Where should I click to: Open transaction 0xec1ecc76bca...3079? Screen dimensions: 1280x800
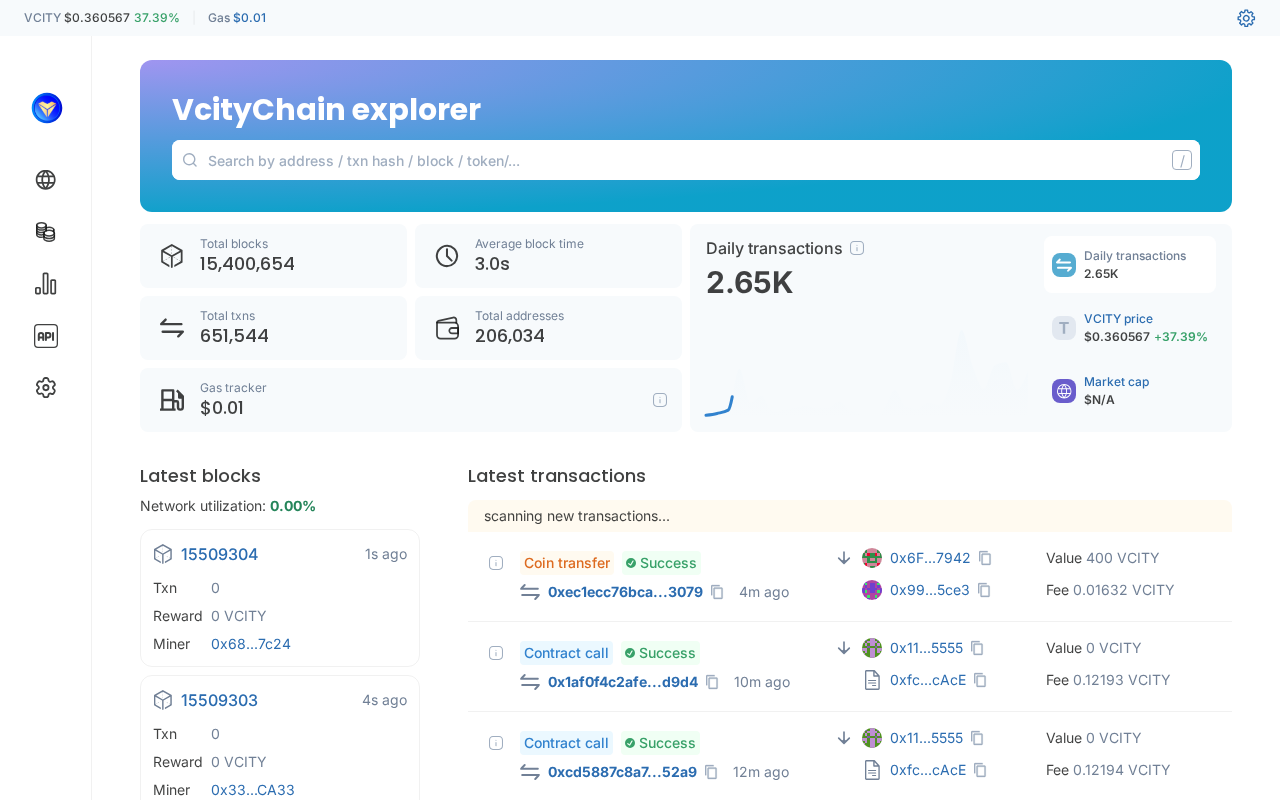(x=625, y=592)
